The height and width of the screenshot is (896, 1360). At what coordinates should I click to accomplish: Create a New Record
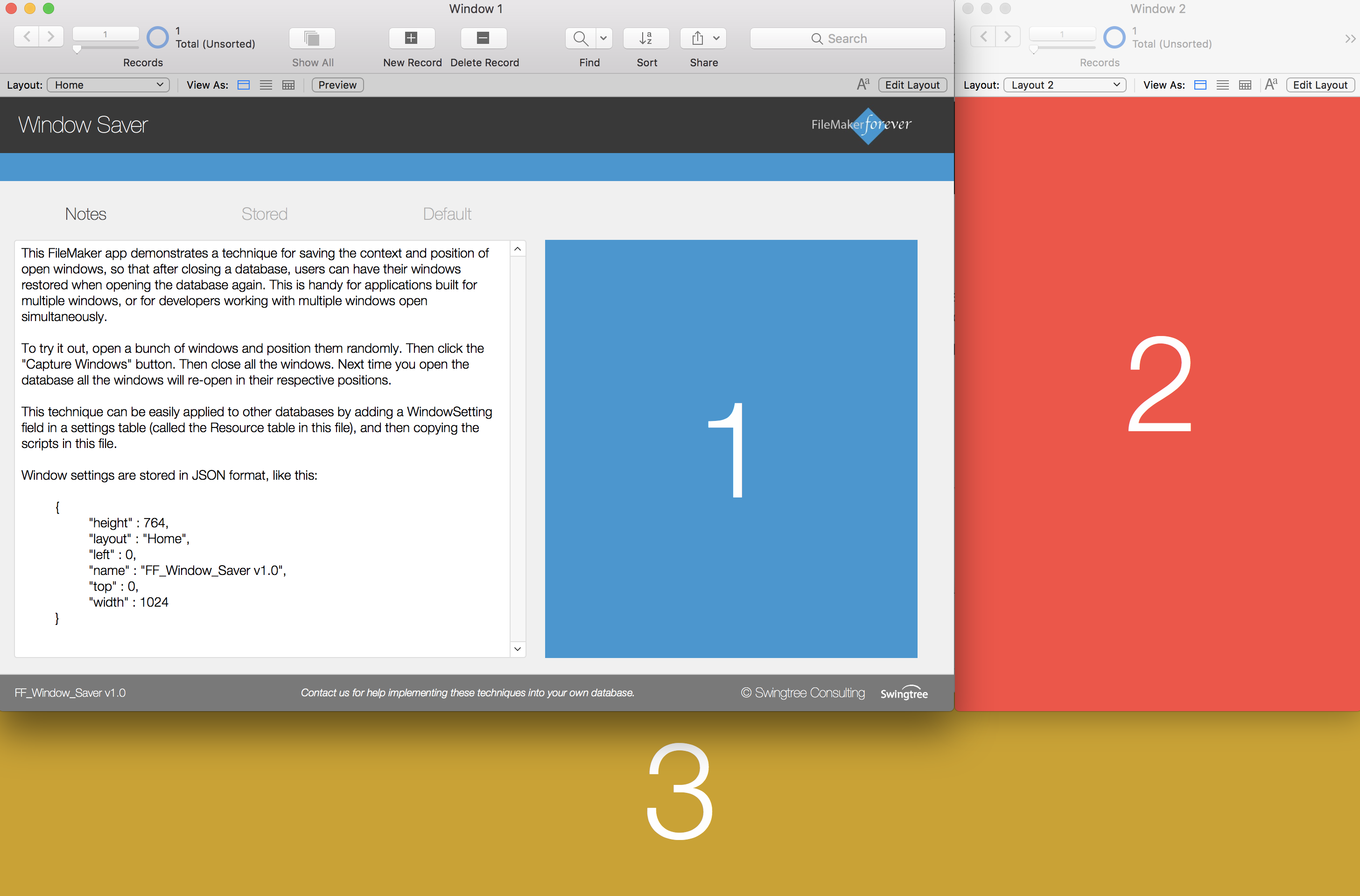tap(412, 38)
